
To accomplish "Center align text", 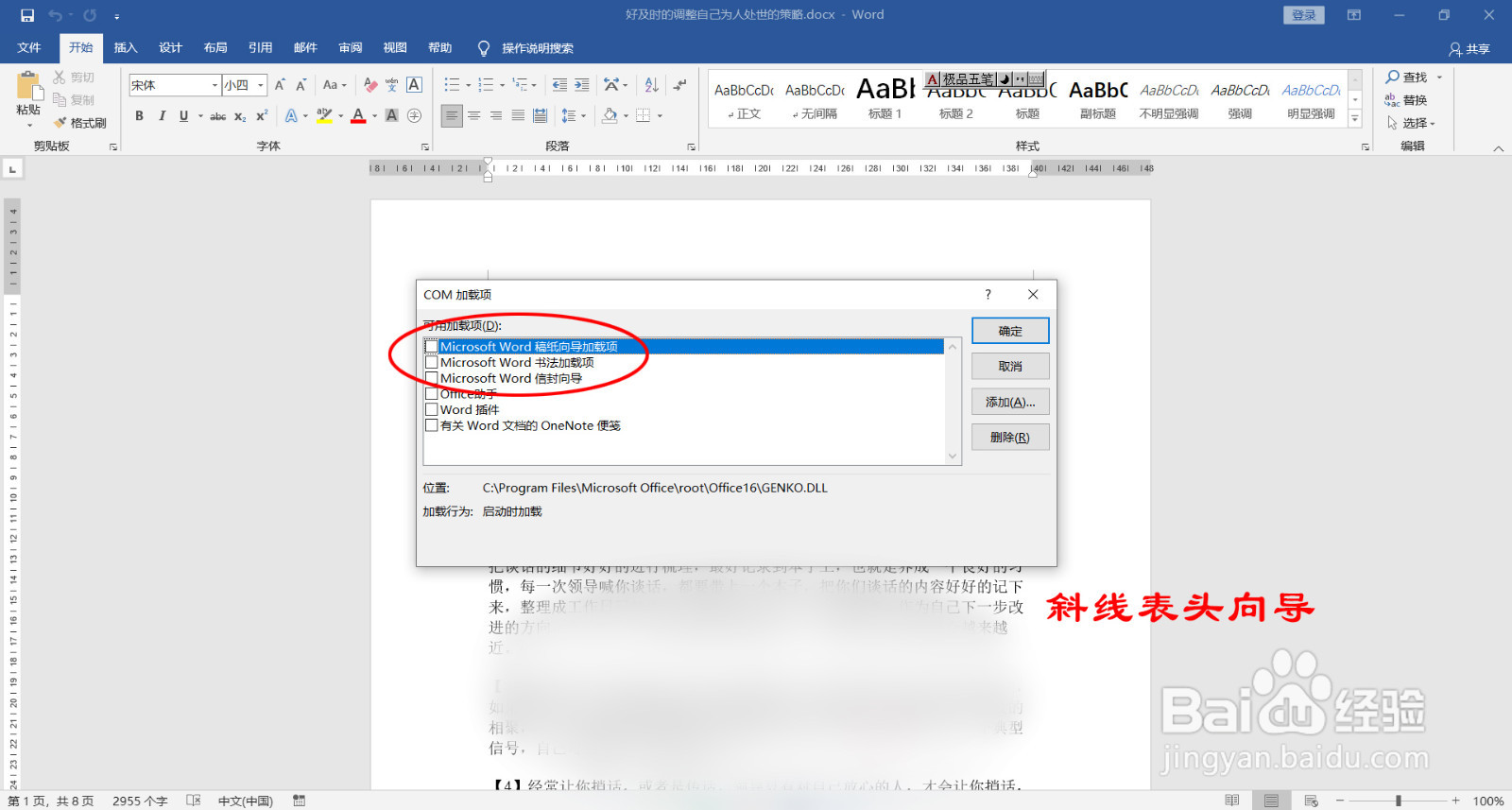I will 474,115.
